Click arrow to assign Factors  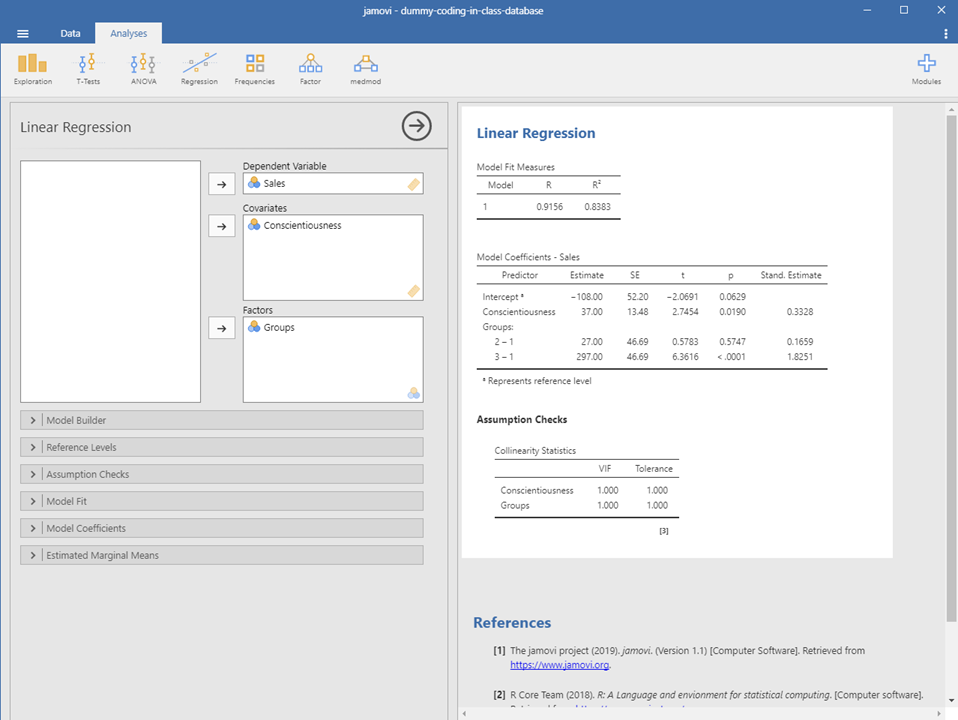pos(221,328)
